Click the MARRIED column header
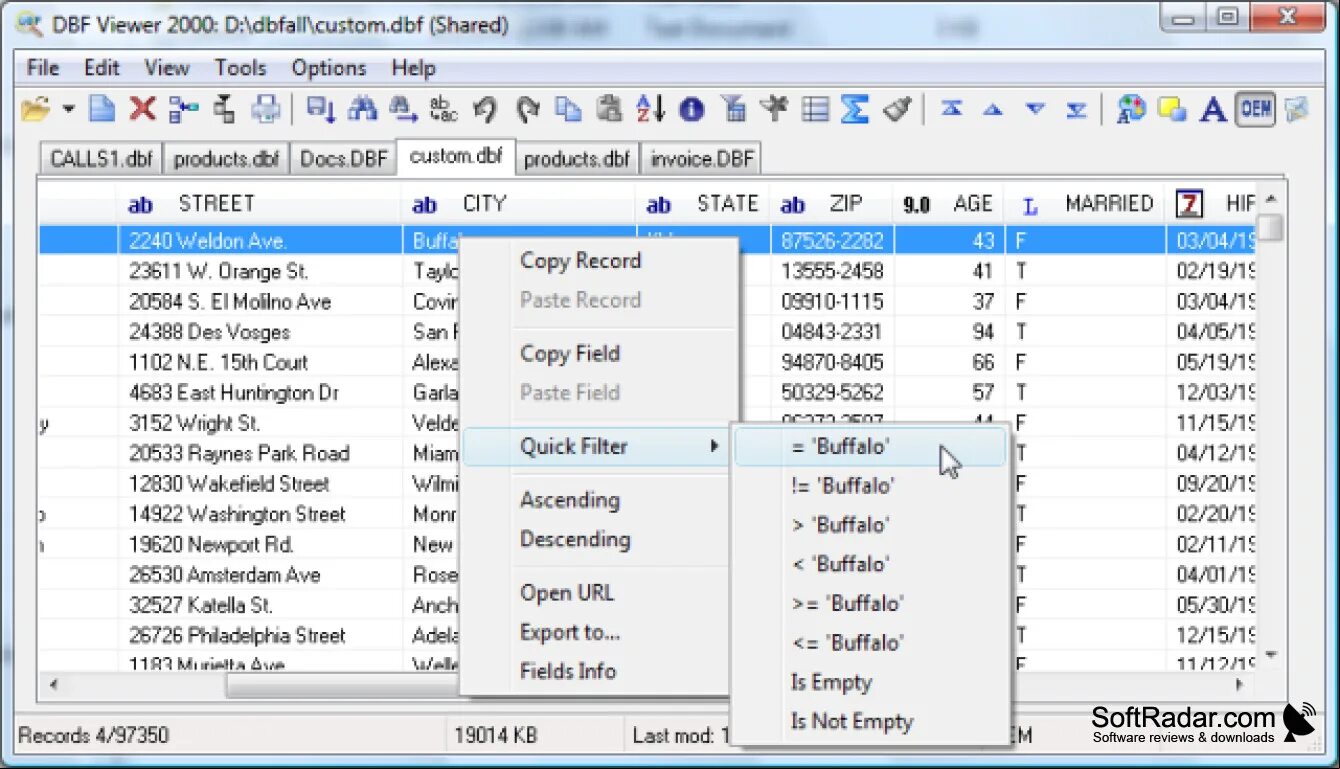The image size is (1340, 769). point(1085,204)
